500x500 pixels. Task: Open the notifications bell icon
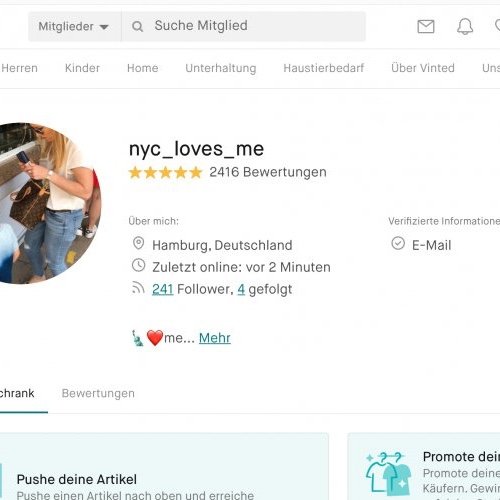pos(465,26)
